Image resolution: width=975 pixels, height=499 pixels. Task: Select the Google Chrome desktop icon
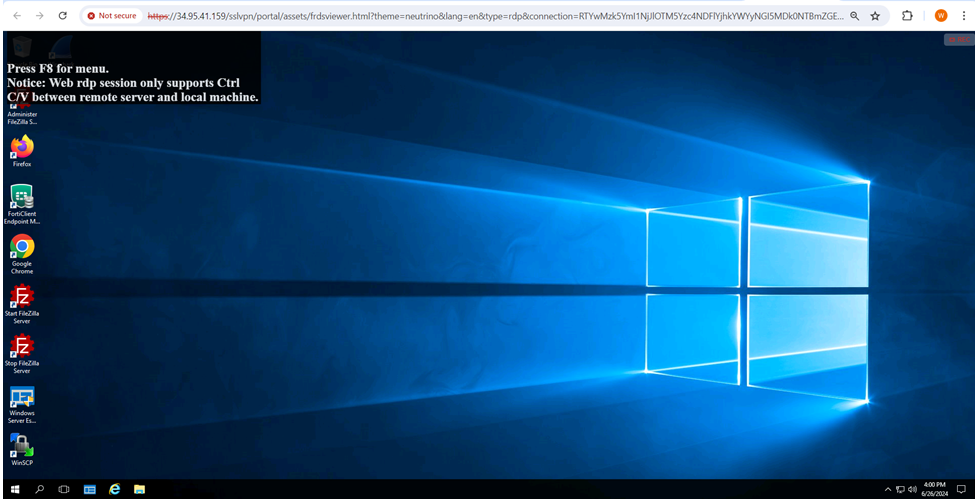[x=22, y=248]
